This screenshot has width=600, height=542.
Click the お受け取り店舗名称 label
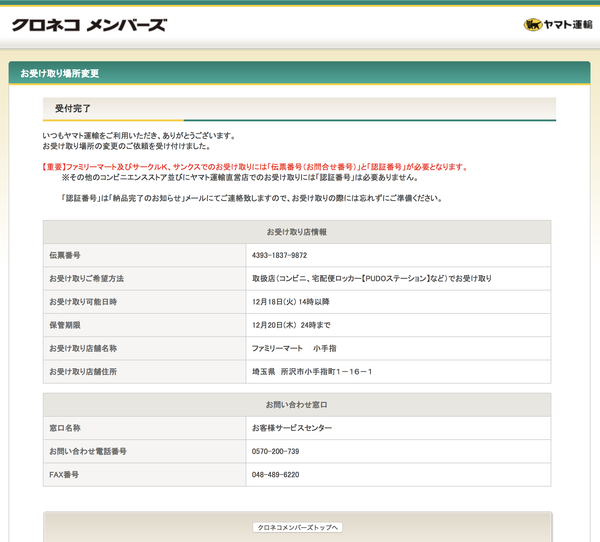[x=83, y=349]
